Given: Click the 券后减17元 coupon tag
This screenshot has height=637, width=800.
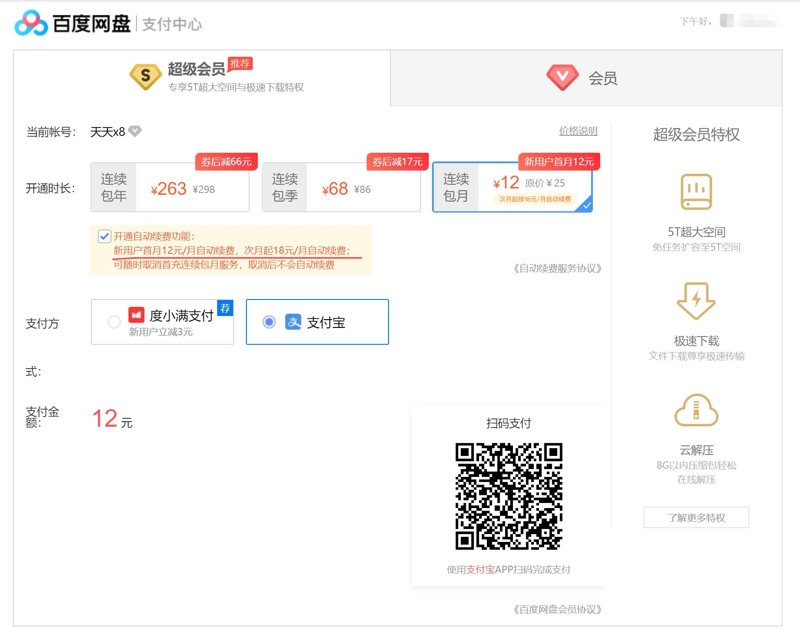Looking at the screenshot, I should [397, 162].
